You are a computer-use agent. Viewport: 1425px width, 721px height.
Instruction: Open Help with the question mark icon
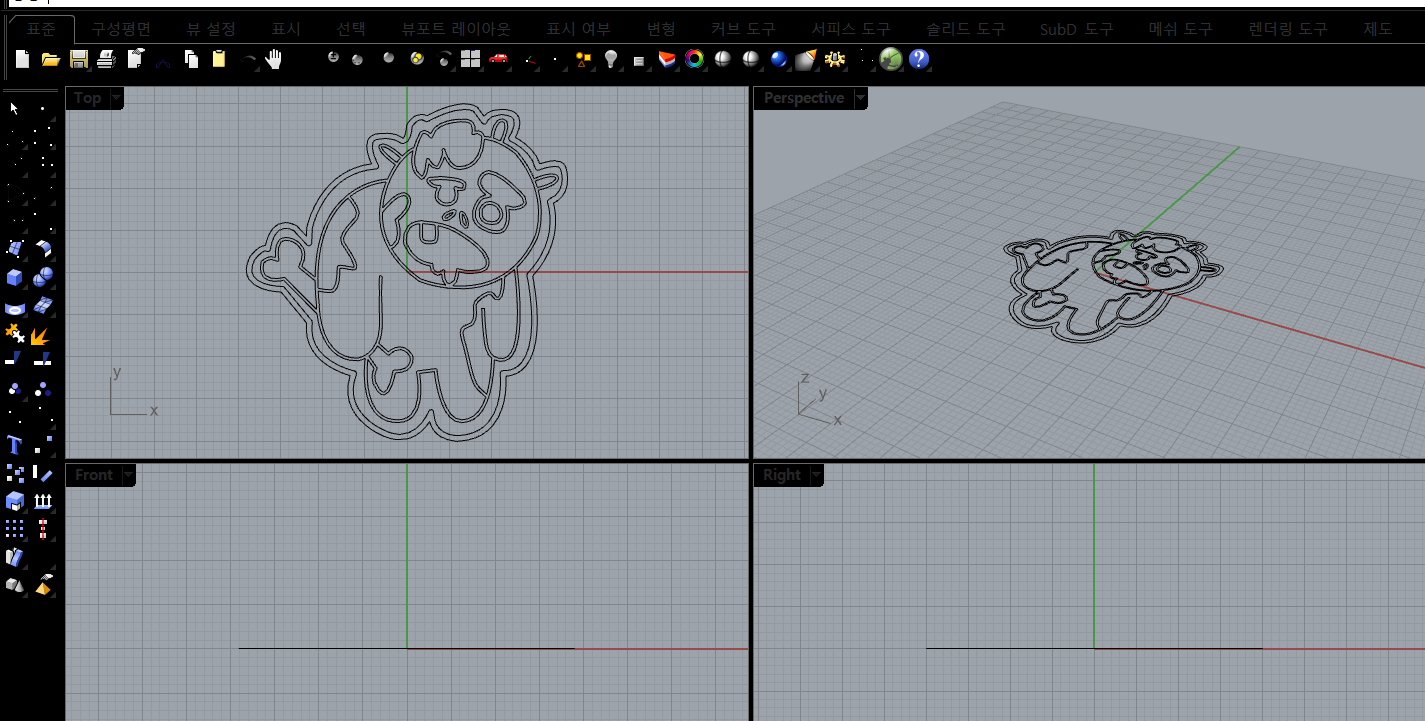click(919, 60)
